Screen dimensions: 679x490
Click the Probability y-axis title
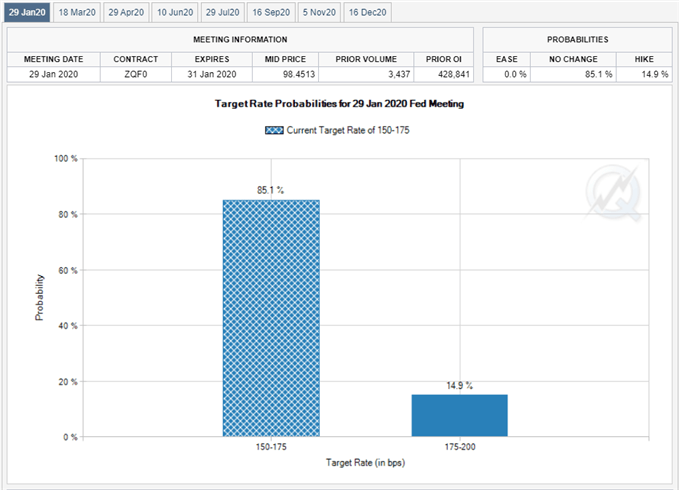pyautogui.click(x=39, y=297)
